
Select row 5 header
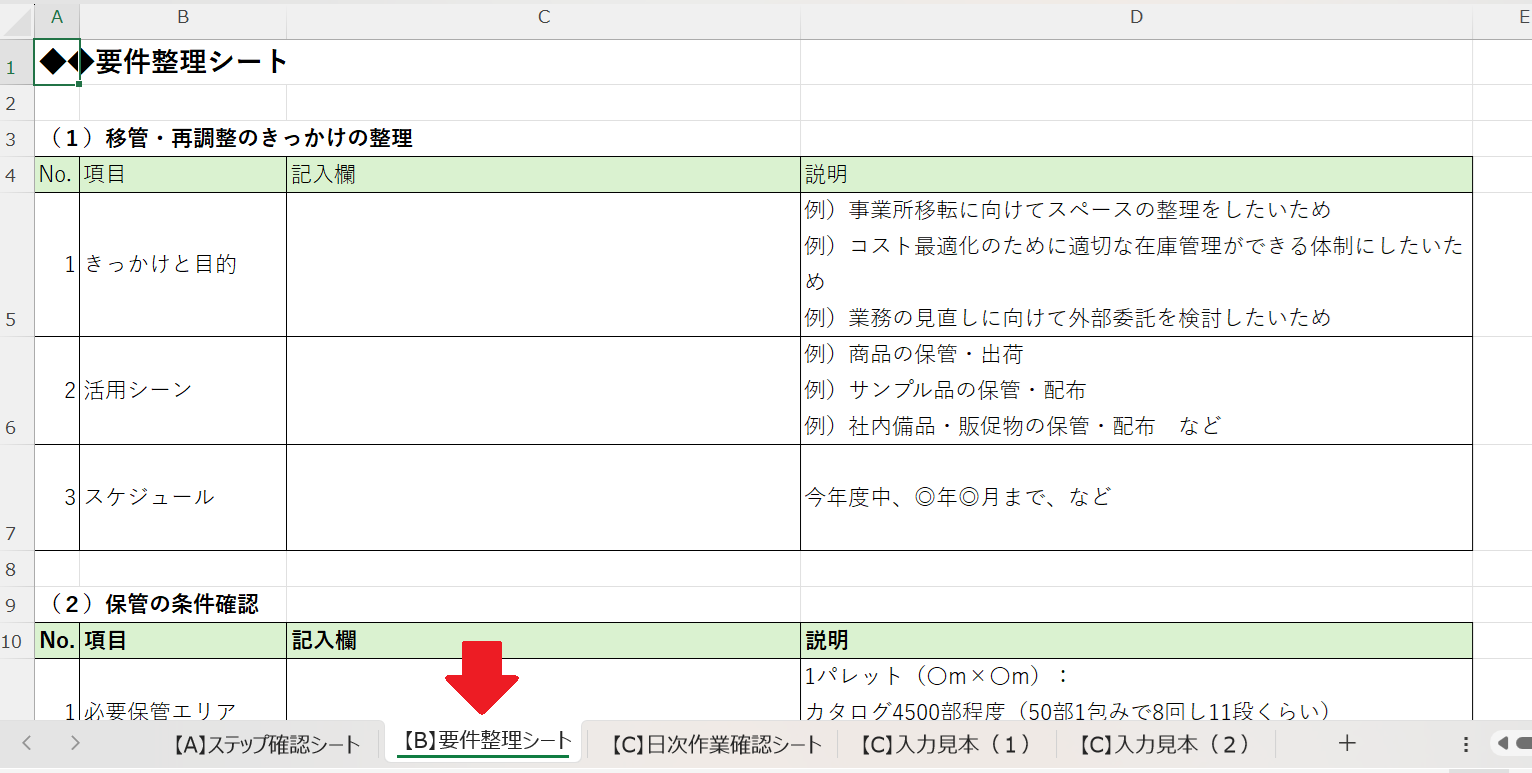(x=11, y=320)
